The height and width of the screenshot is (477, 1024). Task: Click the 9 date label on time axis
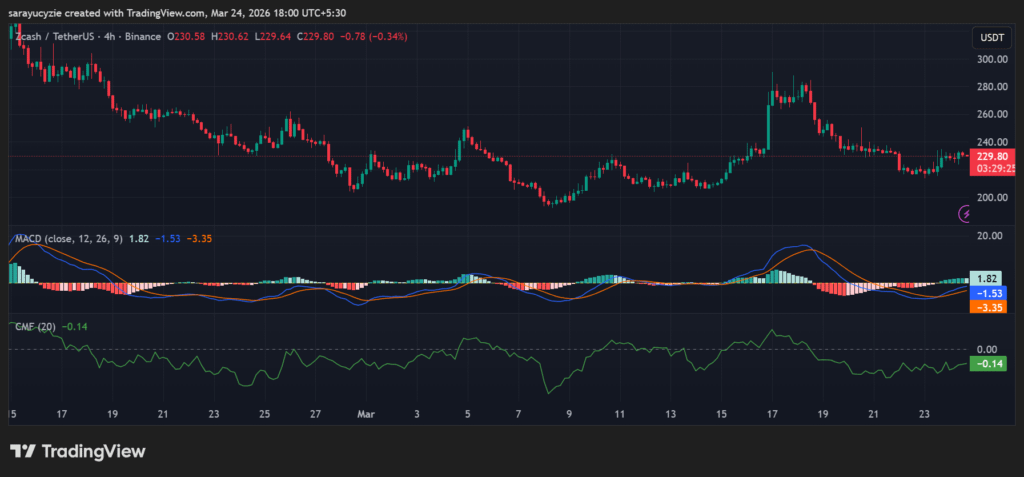click(x=569, y=412)
